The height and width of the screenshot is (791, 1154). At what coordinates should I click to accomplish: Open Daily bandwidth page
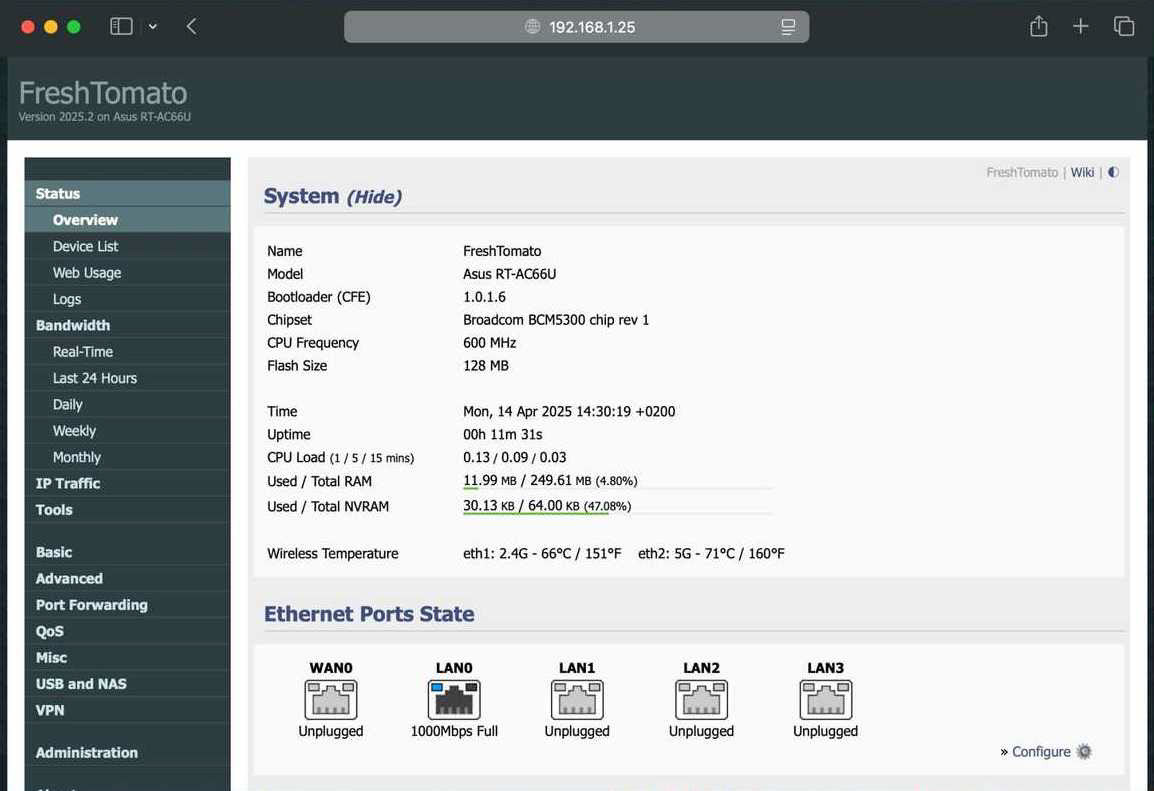pyautogui.click(x=127, y=405)
